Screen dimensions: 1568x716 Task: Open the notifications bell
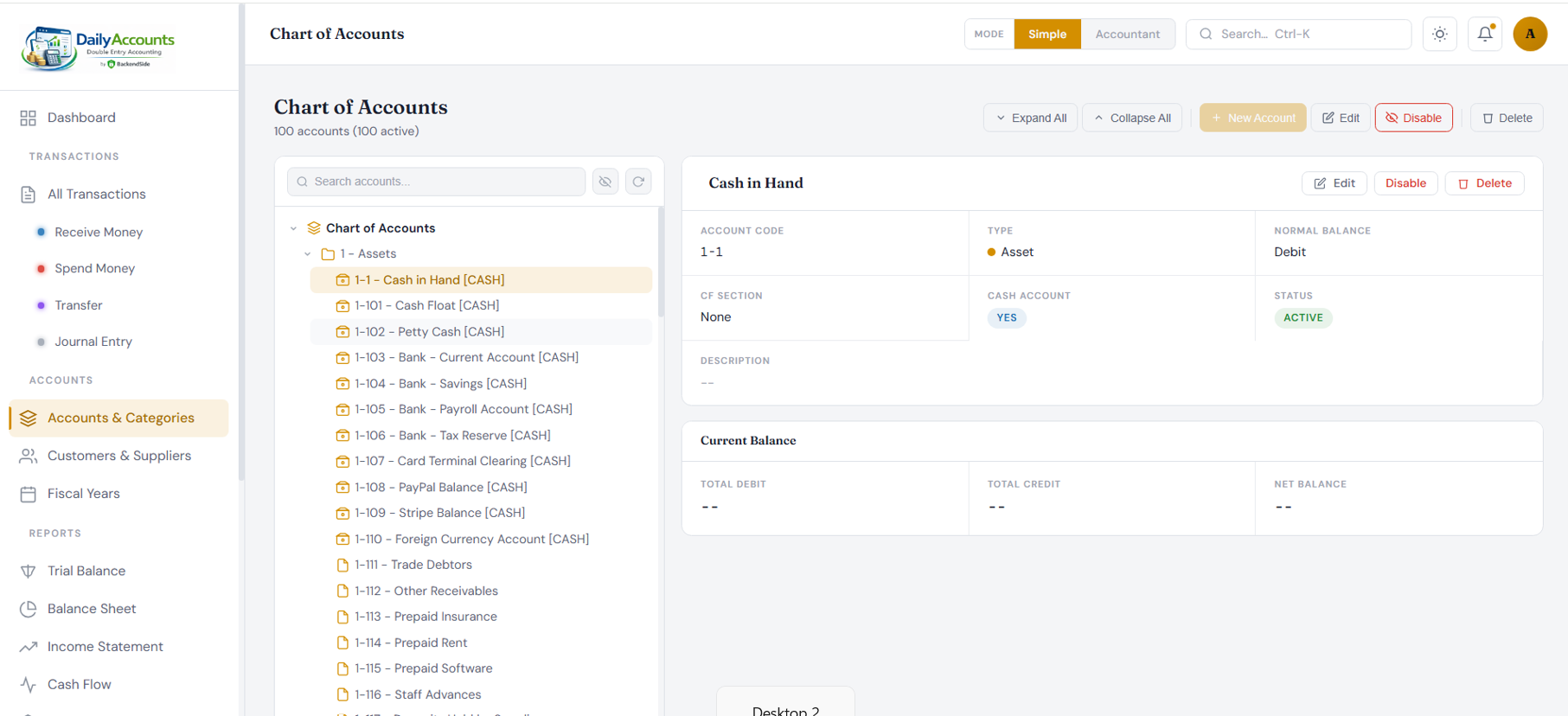(x=1485, y=34)
